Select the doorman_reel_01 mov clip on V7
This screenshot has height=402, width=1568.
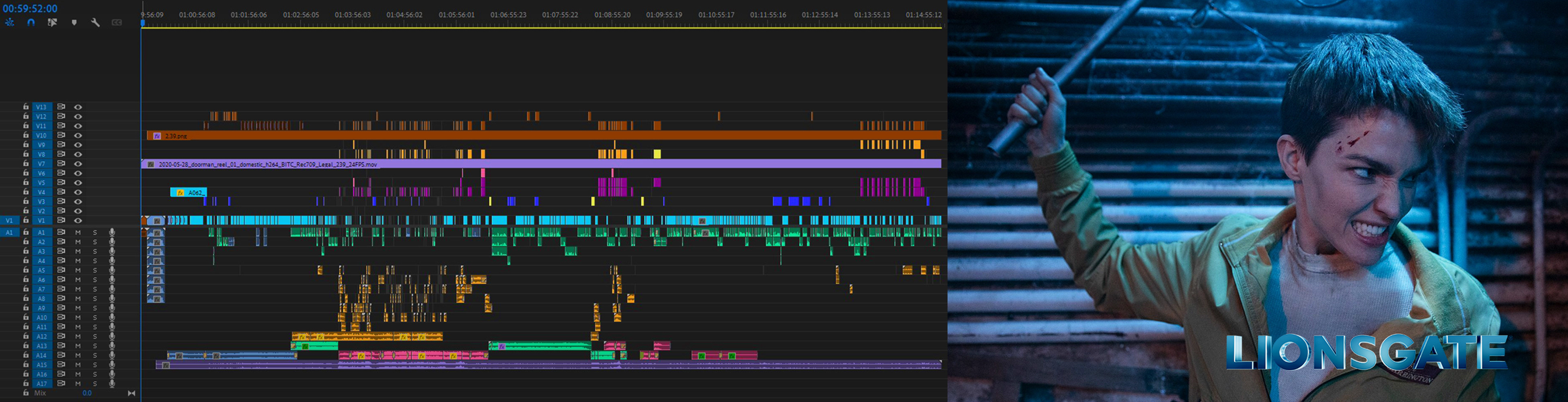(541, 164)
